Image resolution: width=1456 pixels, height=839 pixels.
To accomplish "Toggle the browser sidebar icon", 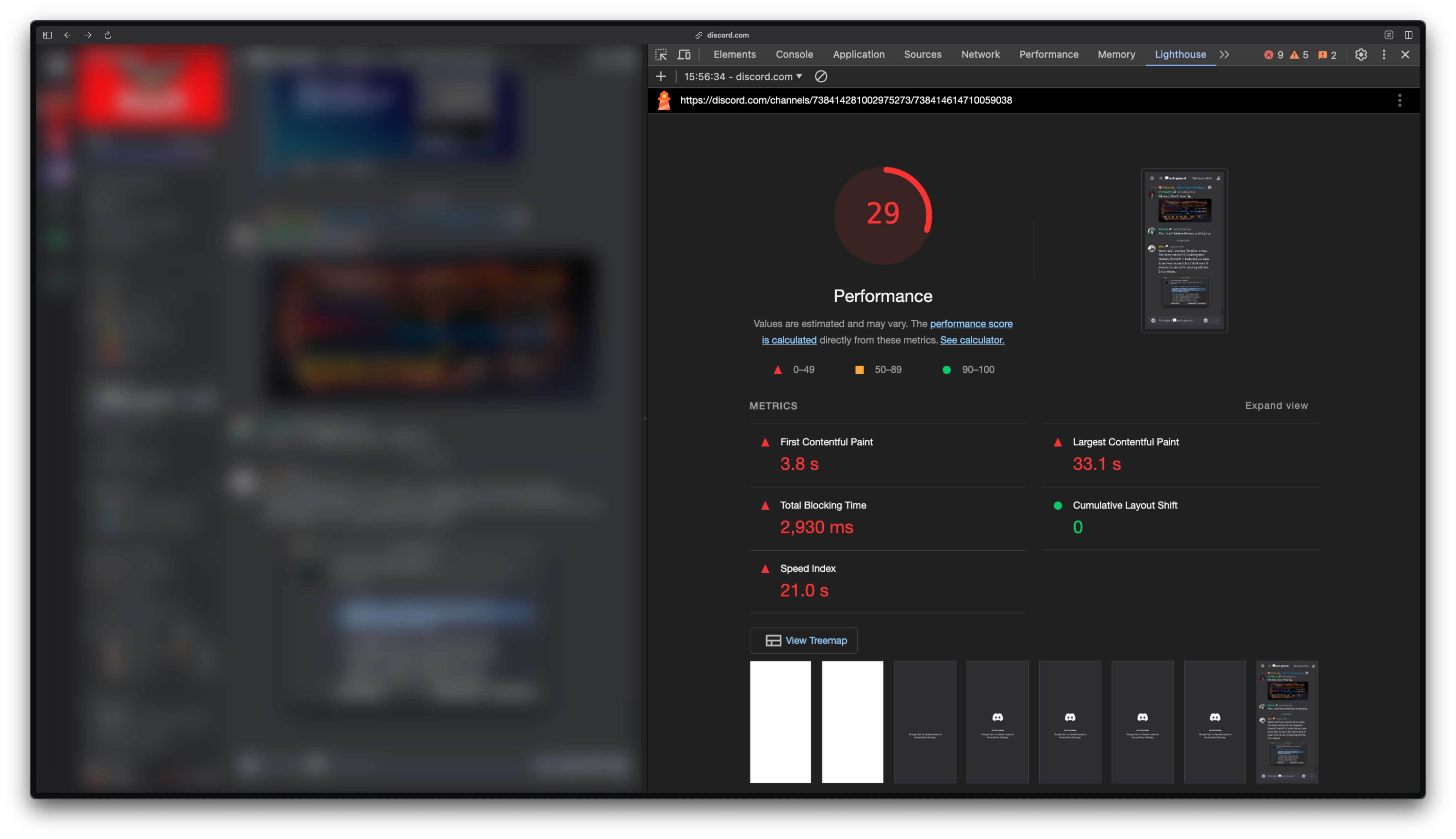I will click(x=47, y=35).
